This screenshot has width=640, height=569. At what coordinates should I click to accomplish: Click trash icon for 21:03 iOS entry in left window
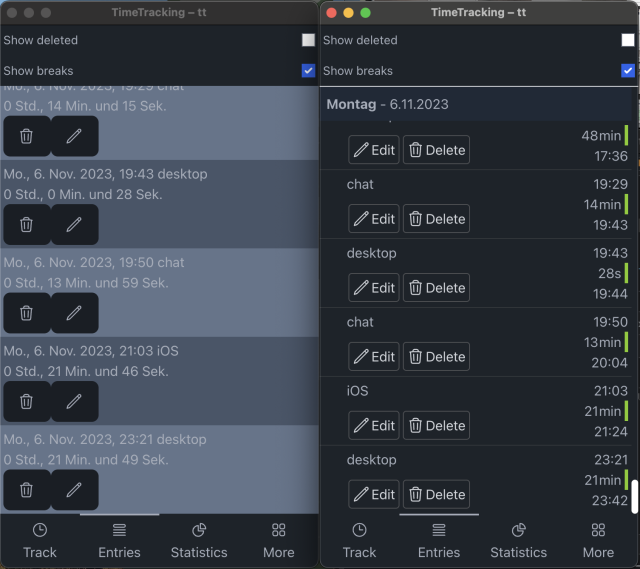point(27,401)
